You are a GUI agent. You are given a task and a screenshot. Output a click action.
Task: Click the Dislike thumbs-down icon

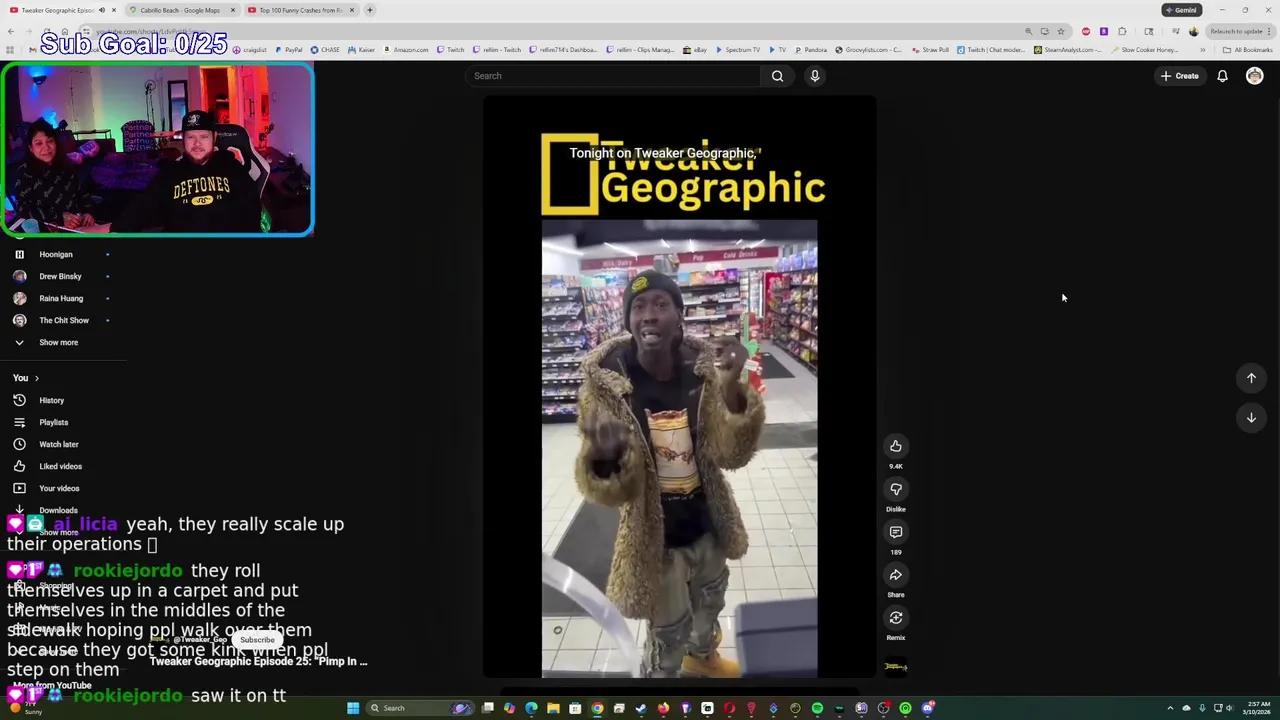(896, 489)
